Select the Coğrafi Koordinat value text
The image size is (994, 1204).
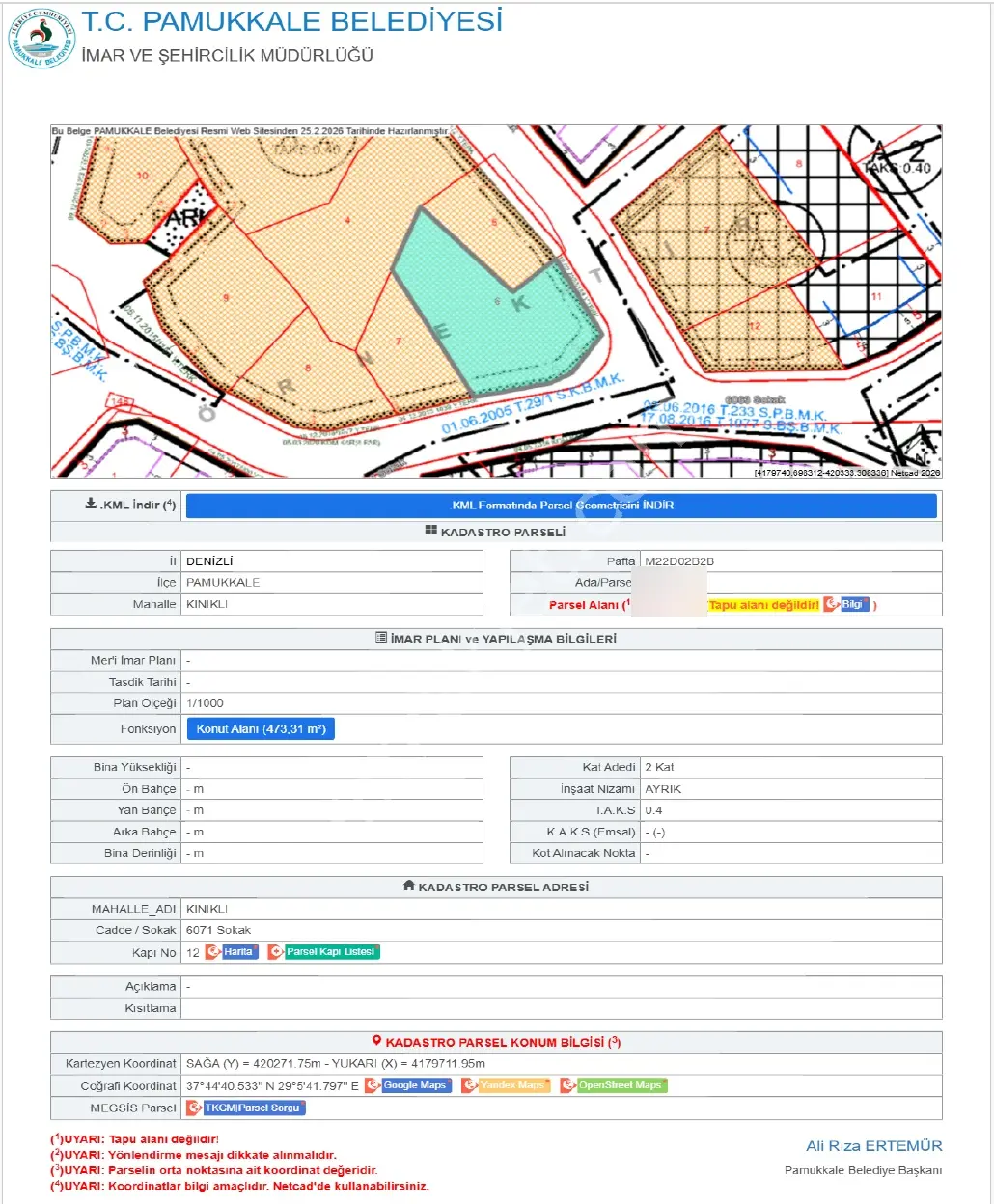pos(272,1085)
